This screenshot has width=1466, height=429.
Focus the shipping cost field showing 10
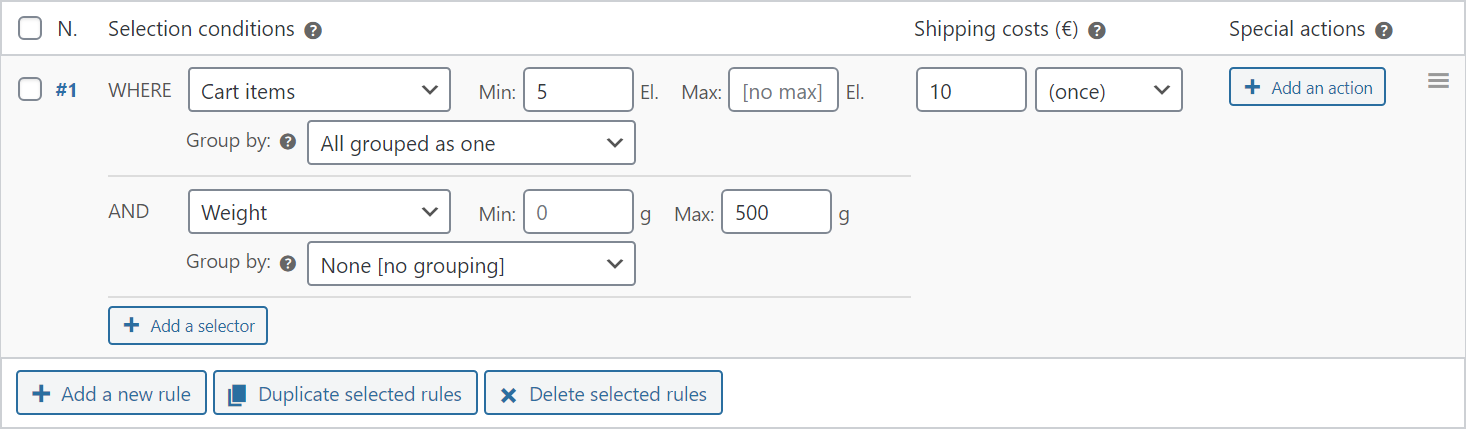[x=971, y=89]
